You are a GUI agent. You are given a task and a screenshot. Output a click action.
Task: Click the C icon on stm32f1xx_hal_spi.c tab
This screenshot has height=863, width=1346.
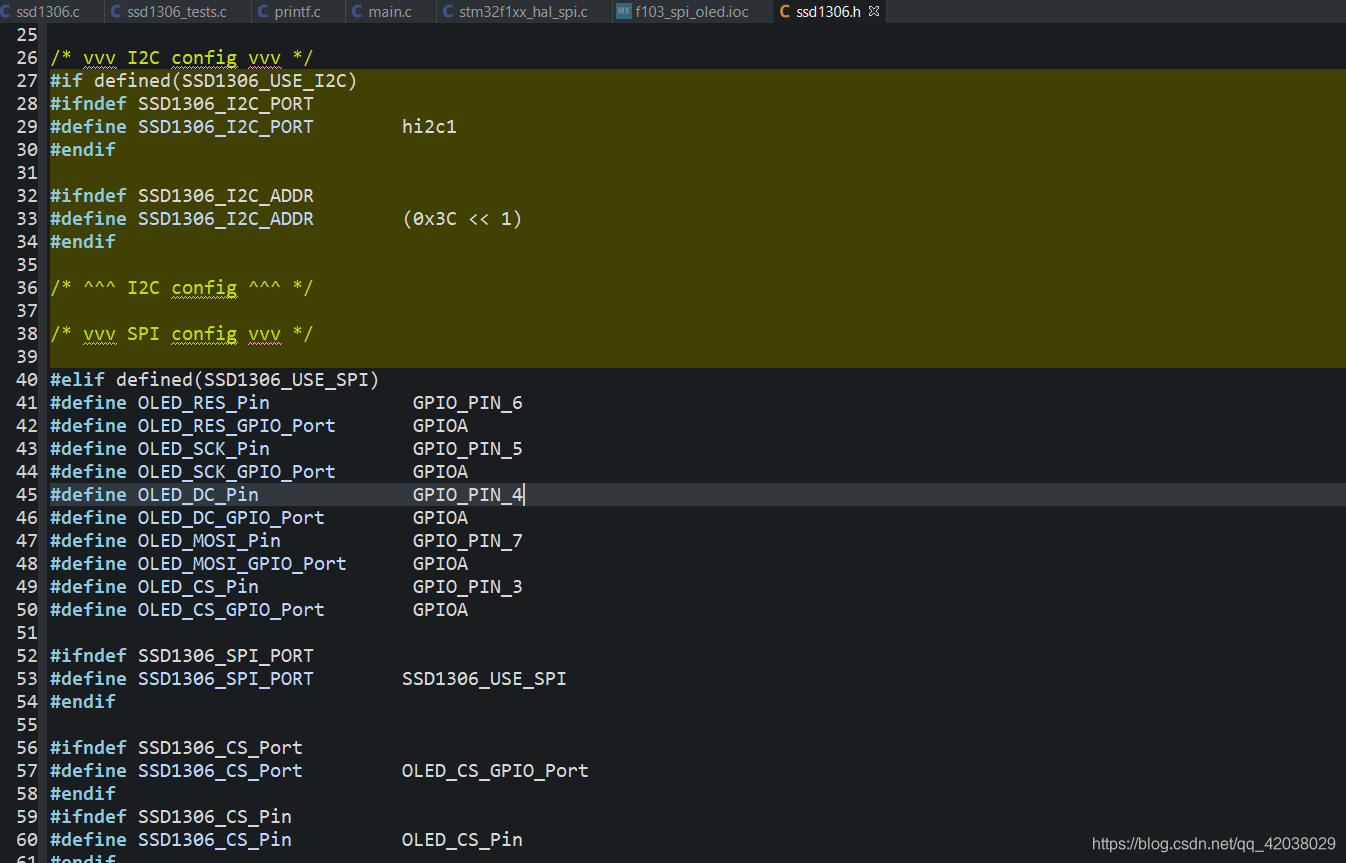click(x=448, y=12)
